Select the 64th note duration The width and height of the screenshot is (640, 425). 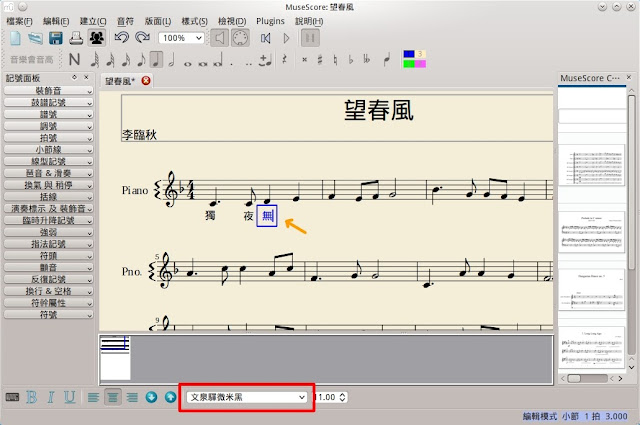[x=95, y=60]
